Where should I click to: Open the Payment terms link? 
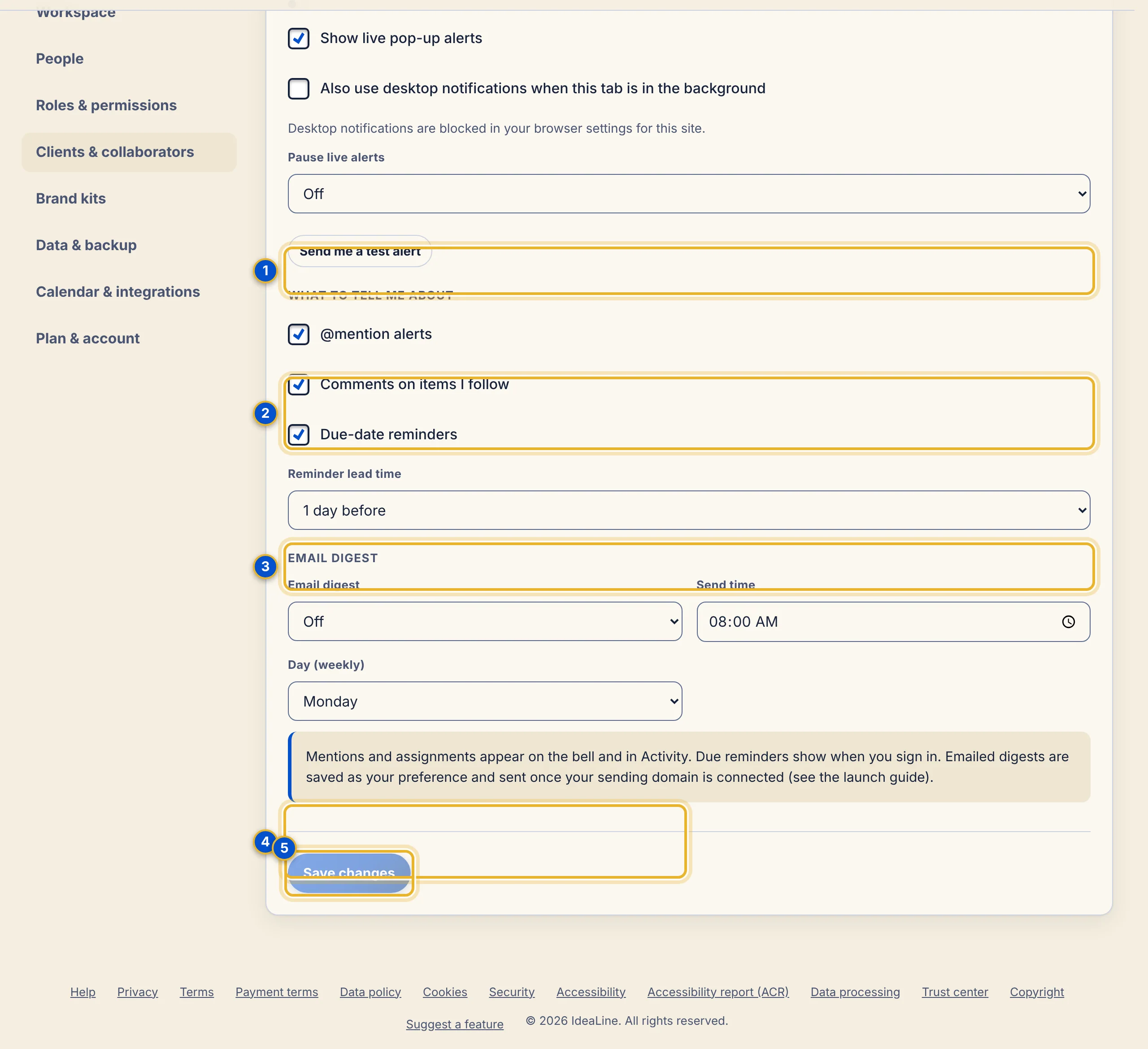(277, 992)
